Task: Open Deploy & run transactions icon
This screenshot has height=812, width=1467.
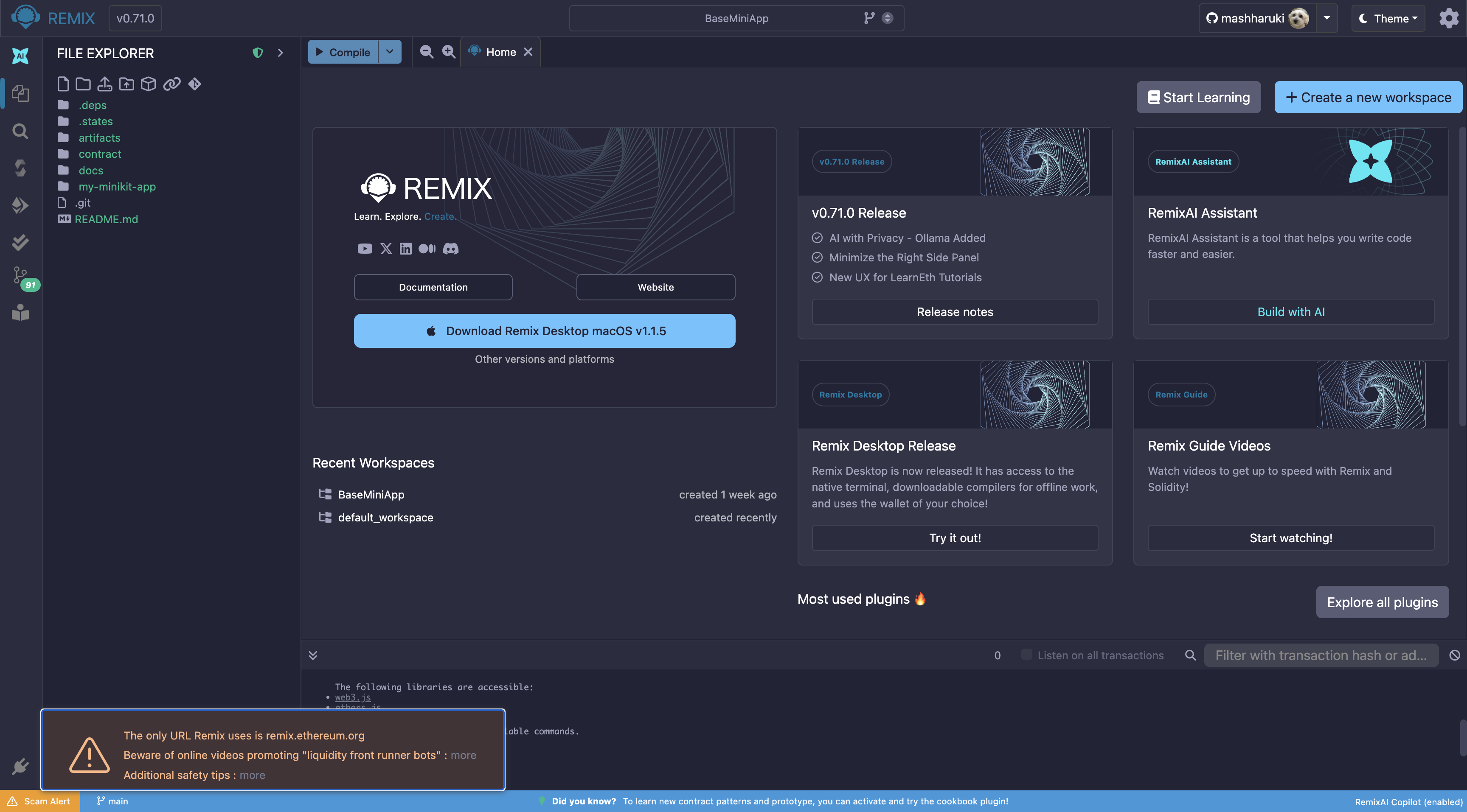Action: tap(20, 205)
